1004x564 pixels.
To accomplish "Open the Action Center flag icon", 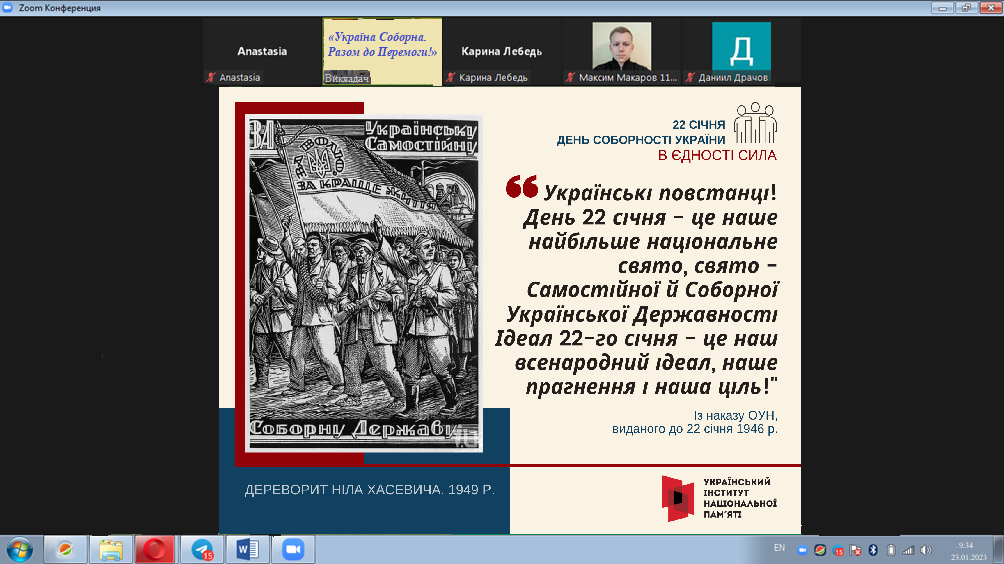I will pos(855,550).
